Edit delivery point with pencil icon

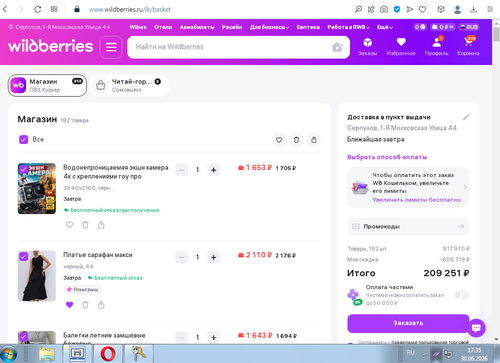(466, 117)
